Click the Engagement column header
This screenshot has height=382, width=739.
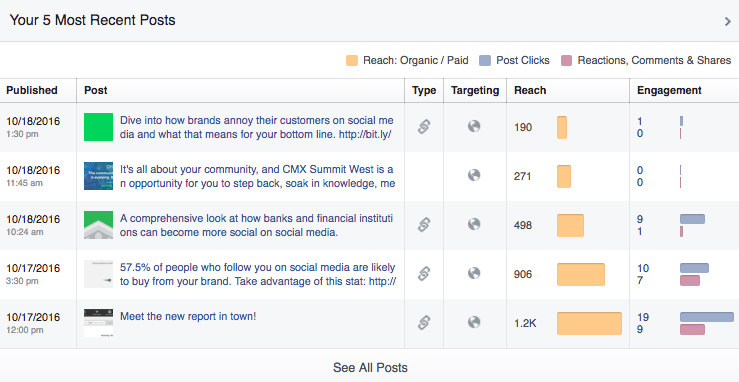pyautogui.click(x=669, y=90)
